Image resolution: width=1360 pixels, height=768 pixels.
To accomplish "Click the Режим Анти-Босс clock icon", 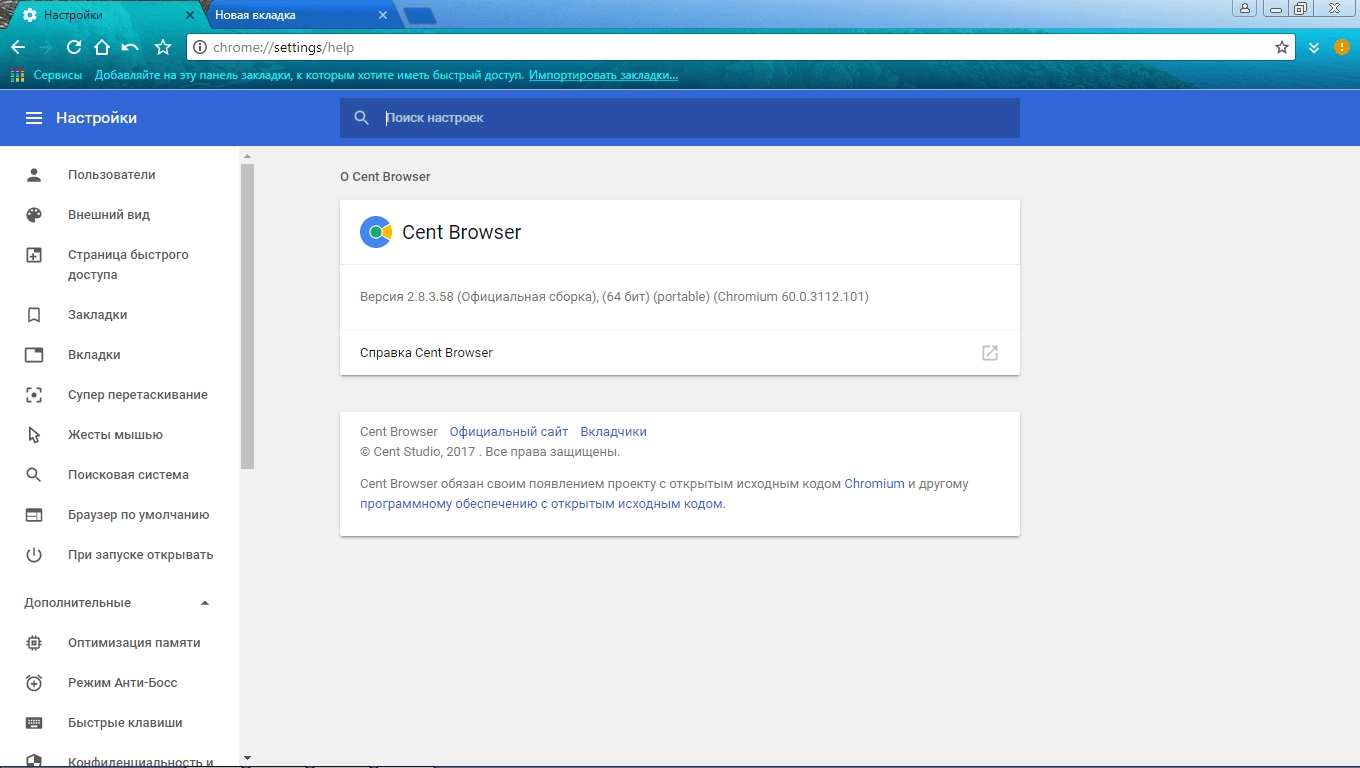I will (x=34, y=683).
